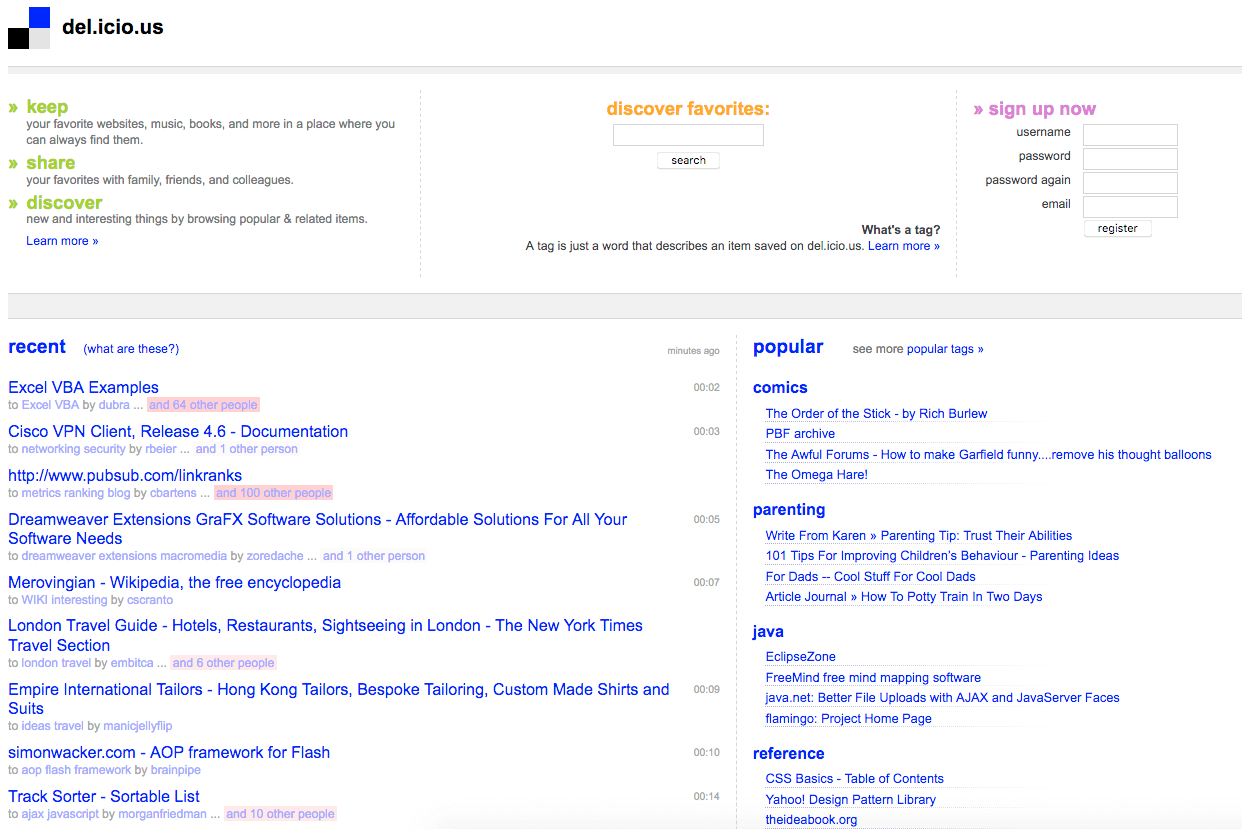
Task: Open The Awful Forums Garfield link
Action: 988,455
